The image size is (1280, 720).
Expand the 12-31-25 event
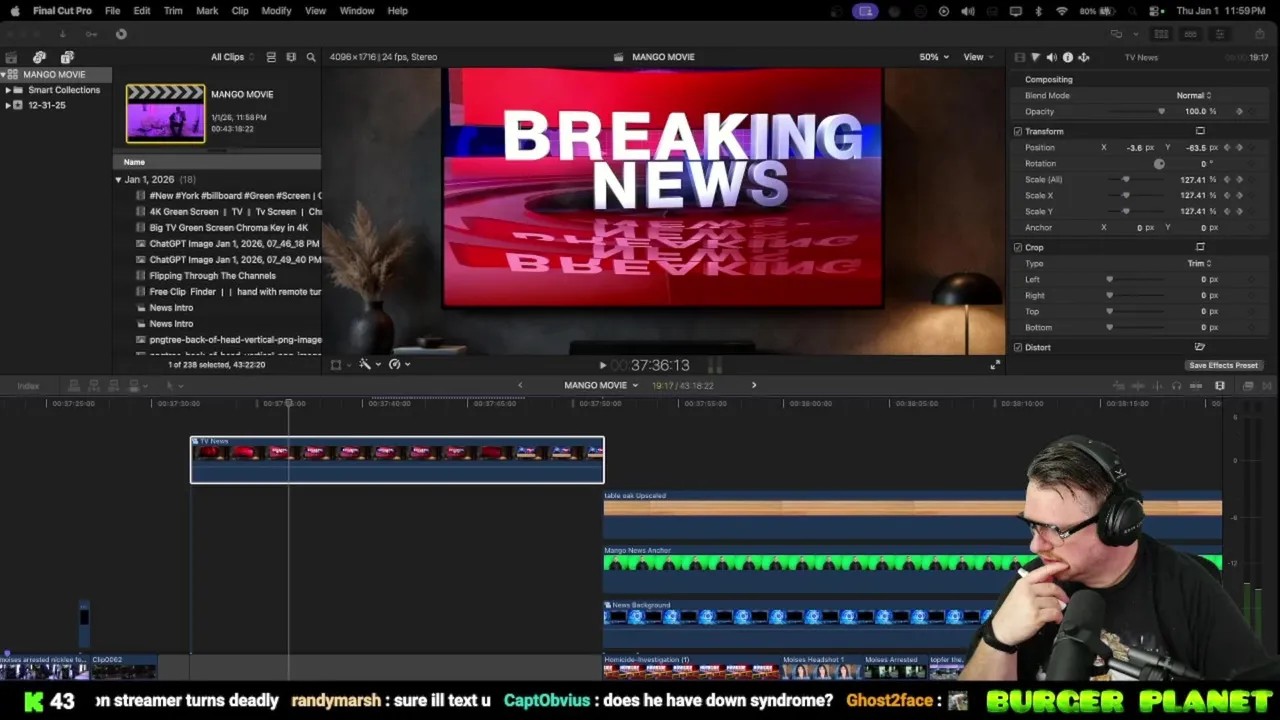coord(8,105)
